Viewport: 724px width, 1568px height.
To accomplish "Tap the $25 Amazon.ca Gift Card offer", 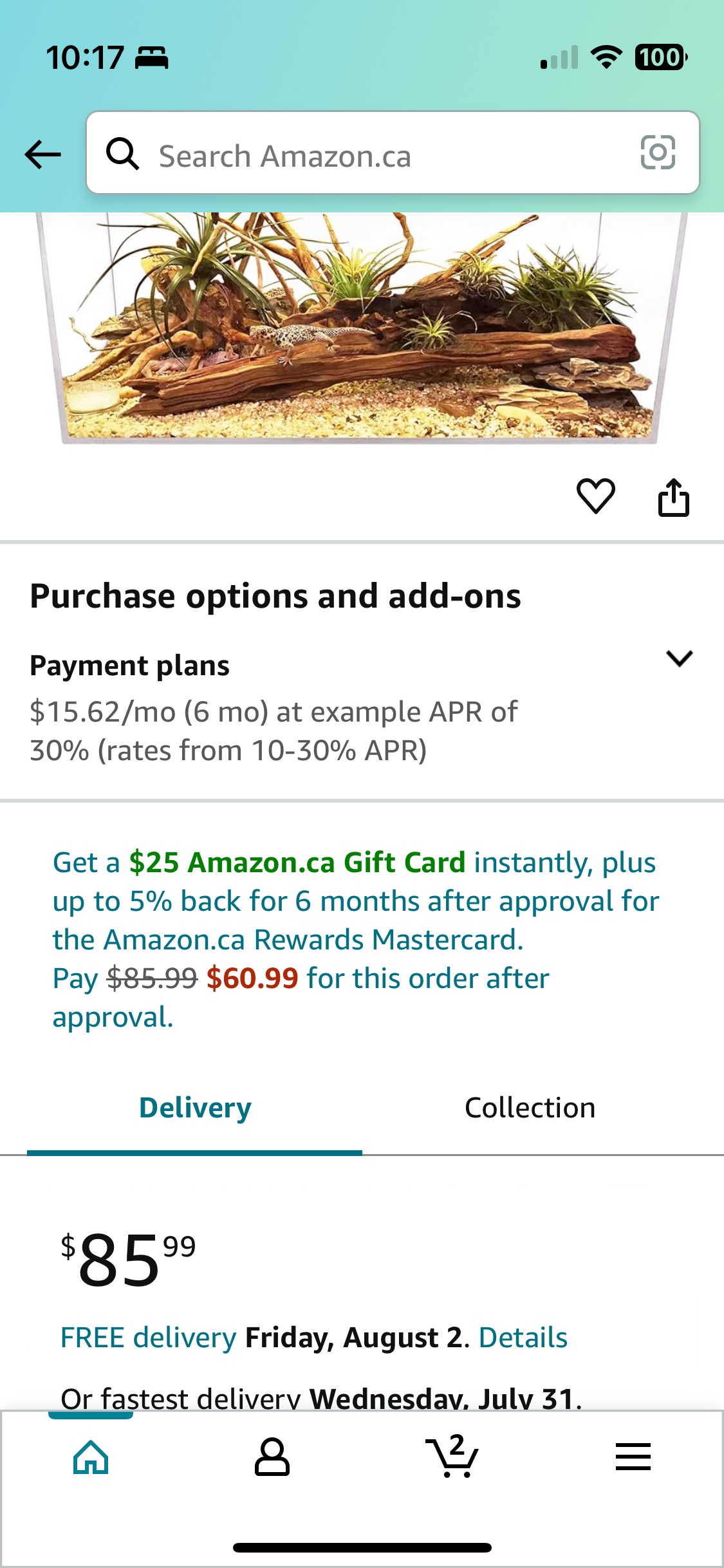I will (x=297, y=863).
